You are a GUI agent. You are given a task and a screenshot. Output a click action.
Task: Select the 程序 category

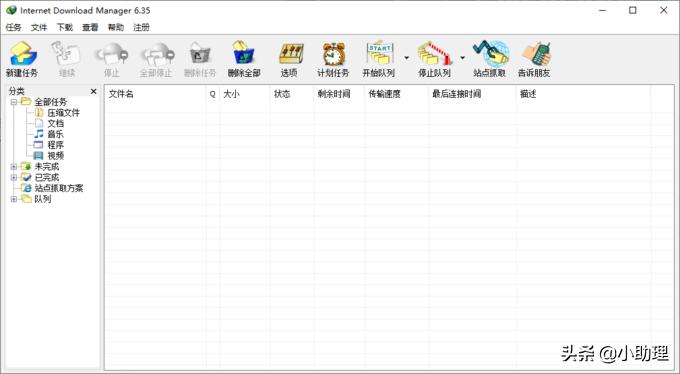pos(56,145)
